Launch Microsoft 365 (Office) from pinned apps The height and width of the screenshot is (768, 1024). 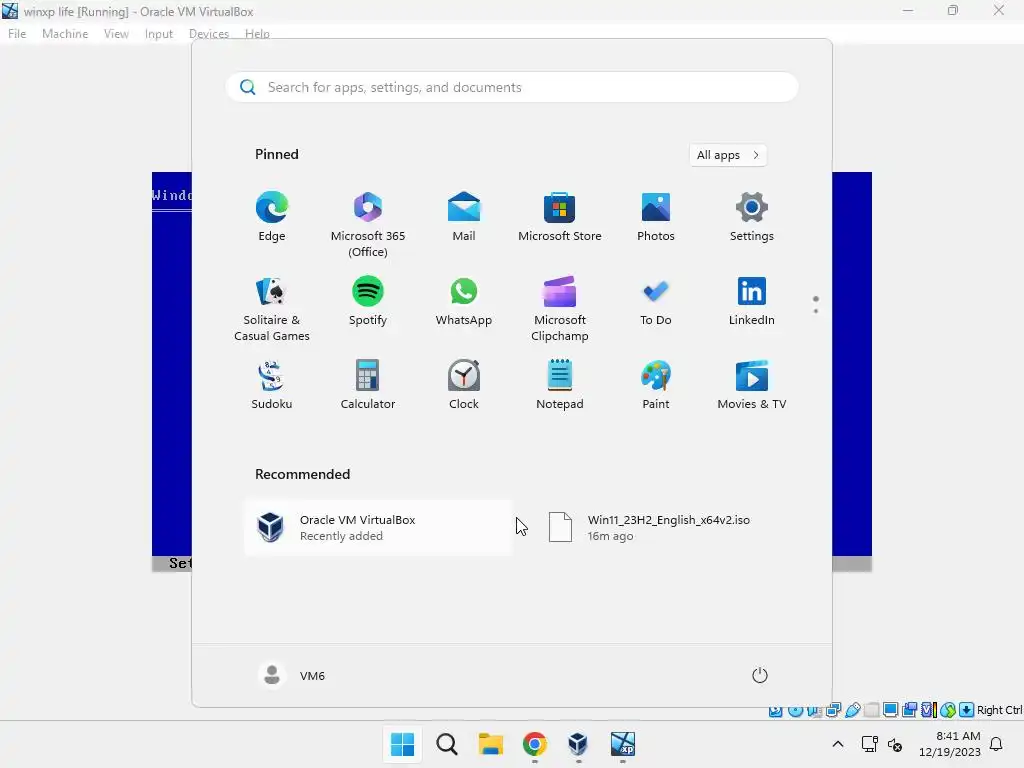368,224
